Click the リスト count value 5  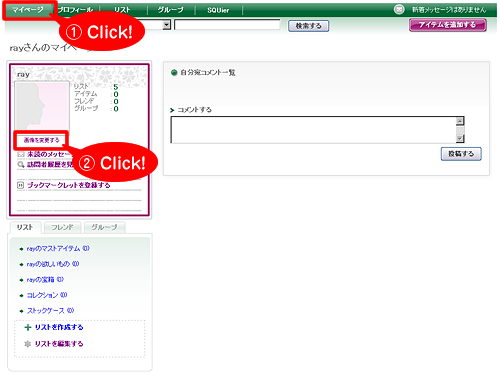116,87
